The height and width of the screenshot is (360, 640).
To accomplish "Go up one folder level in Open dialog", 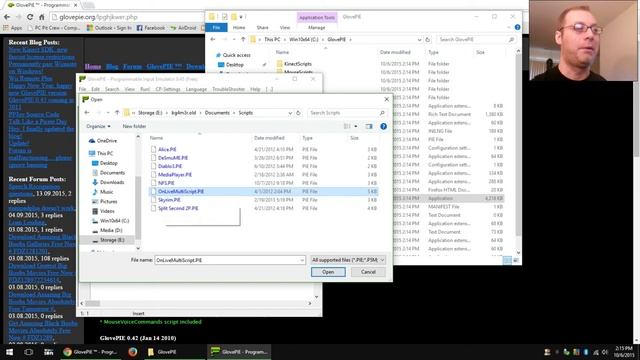I will click(x=117, y=113).
